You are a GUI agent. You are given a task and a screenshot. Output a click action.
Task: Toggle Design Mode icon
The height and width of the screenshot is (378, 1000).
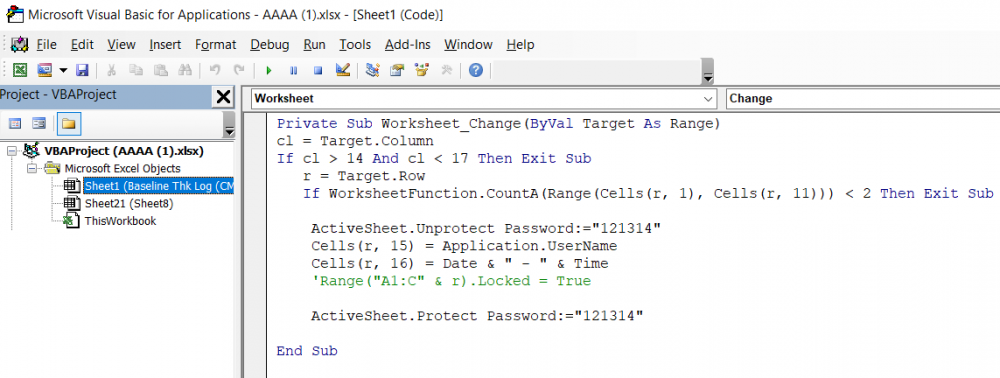342,70
